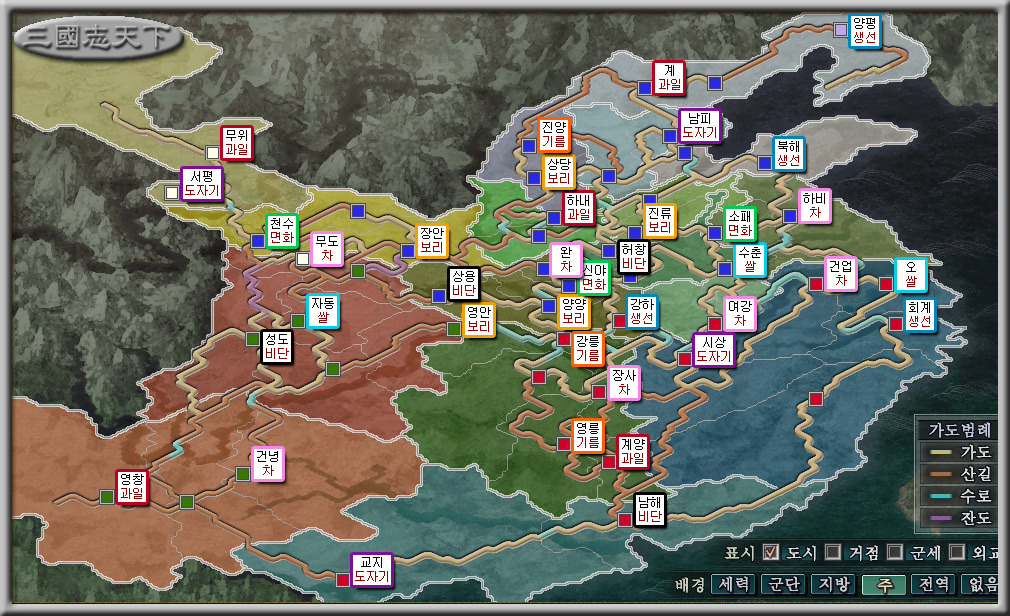Click the blue marker left of 소패
The height and width of the screenshot is (616, 1010).
click(x=715, y=233)
